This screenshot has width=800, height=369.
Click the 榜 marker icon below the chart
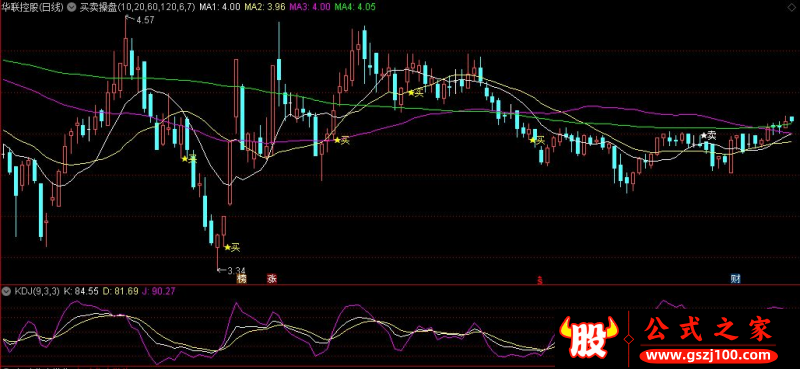click(x=241, y=279)
